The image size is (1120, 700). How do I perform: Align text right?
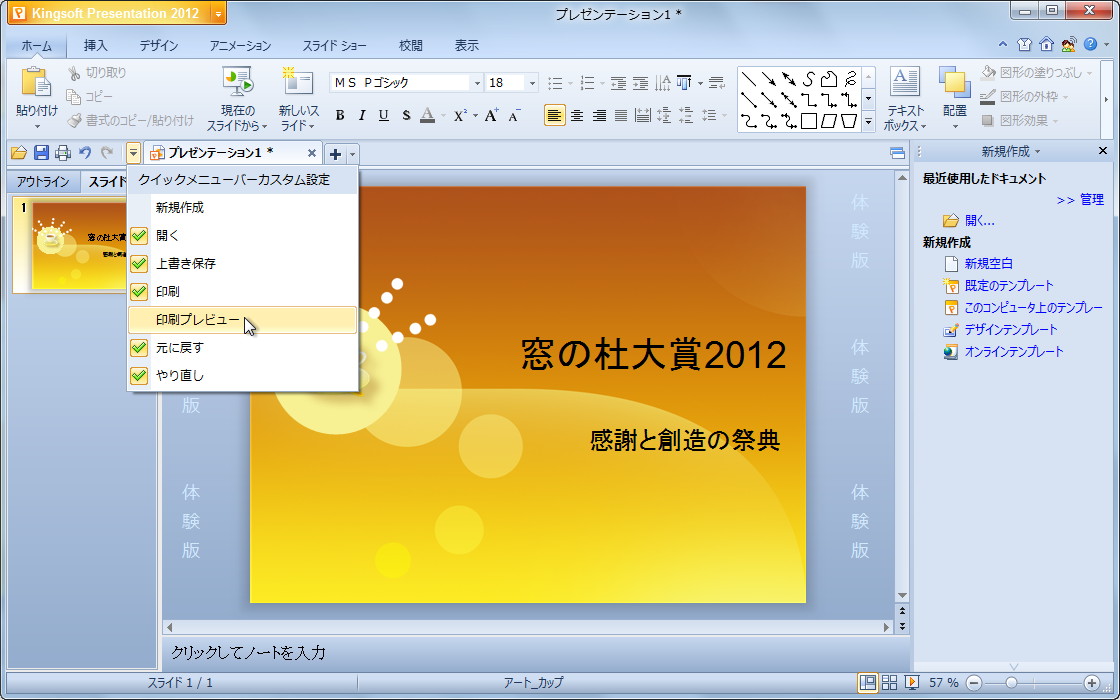point(599,115)
